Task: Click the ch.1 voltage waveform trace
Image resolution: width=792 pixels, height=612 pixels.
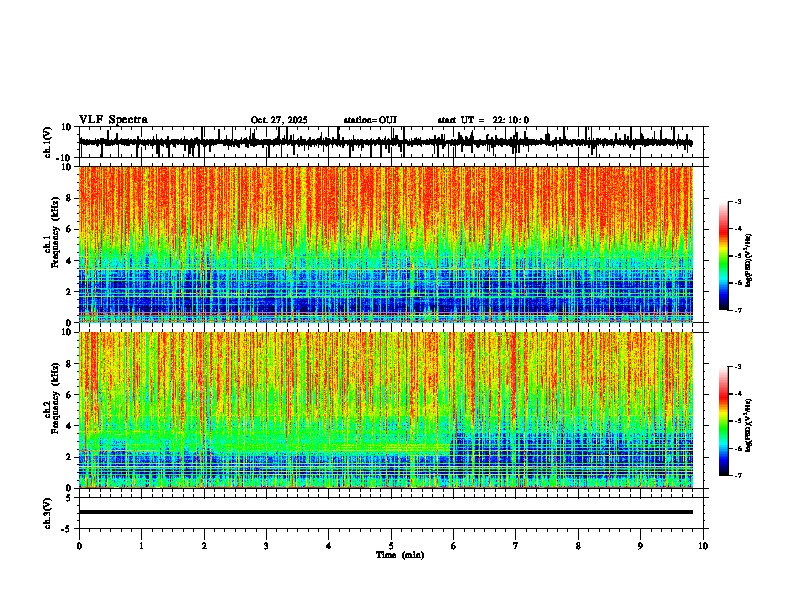Action: click(x=385, y=142)
